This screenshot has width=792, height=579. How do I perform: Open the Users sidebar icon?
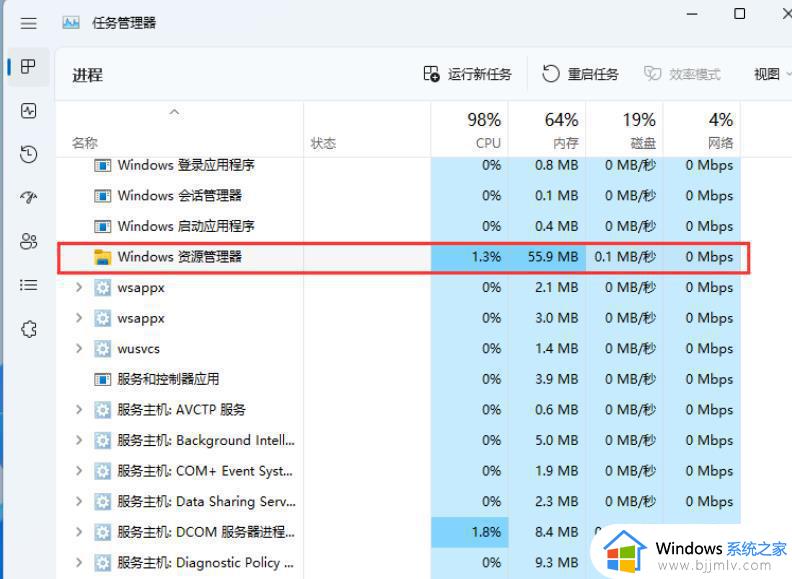(x=28, y=241)
